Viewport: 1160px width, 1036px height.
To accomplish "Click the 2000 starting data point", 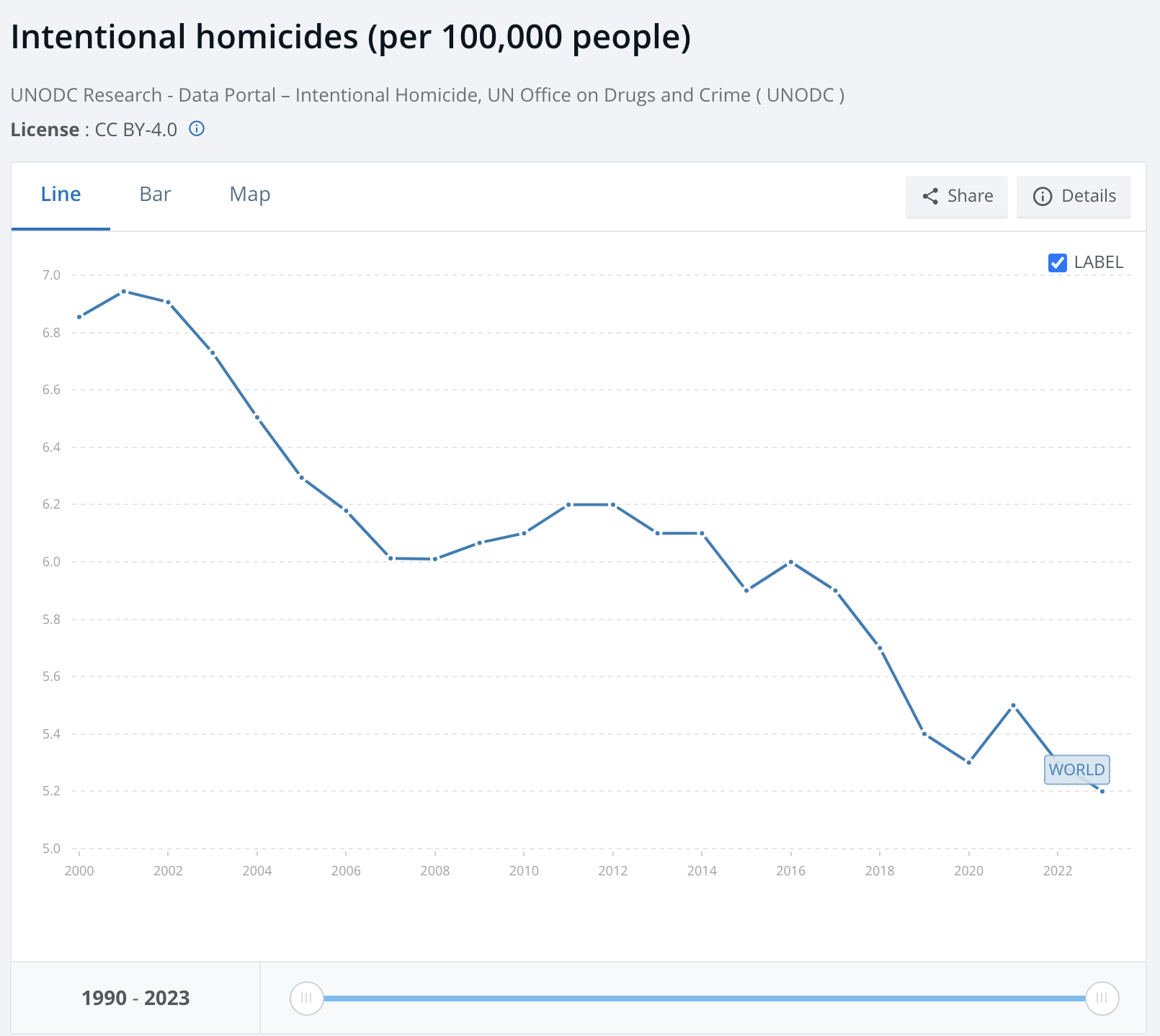I will [x=79, y=317].
